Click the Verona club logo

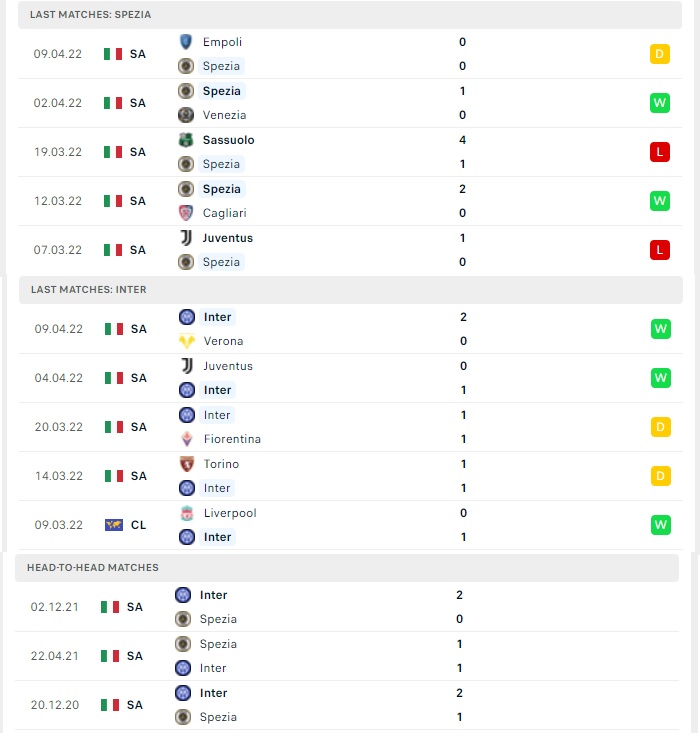(x=187, y=341)
